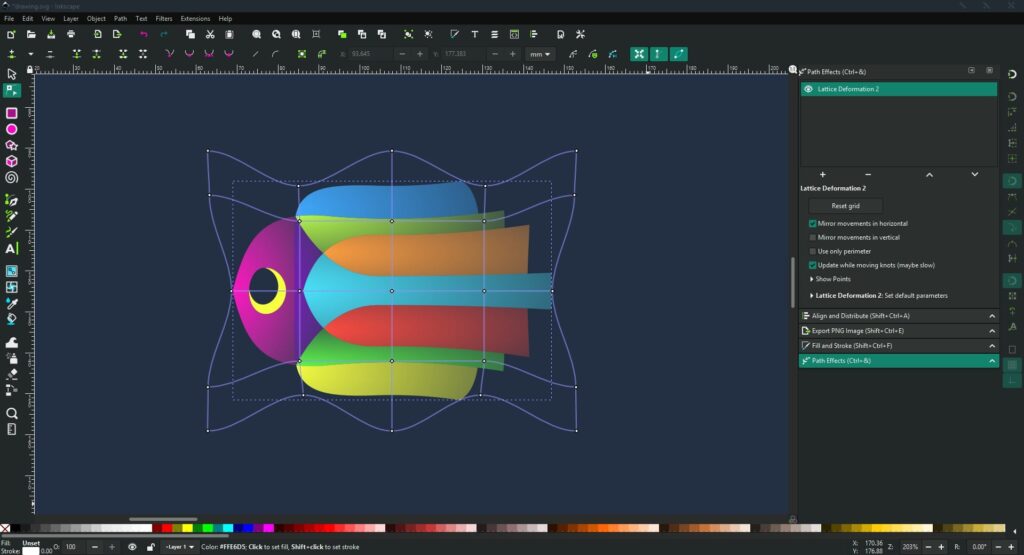The image size is (1024, 555).
Task: Pick the 3D Box tool
Action: coord(12,161)
